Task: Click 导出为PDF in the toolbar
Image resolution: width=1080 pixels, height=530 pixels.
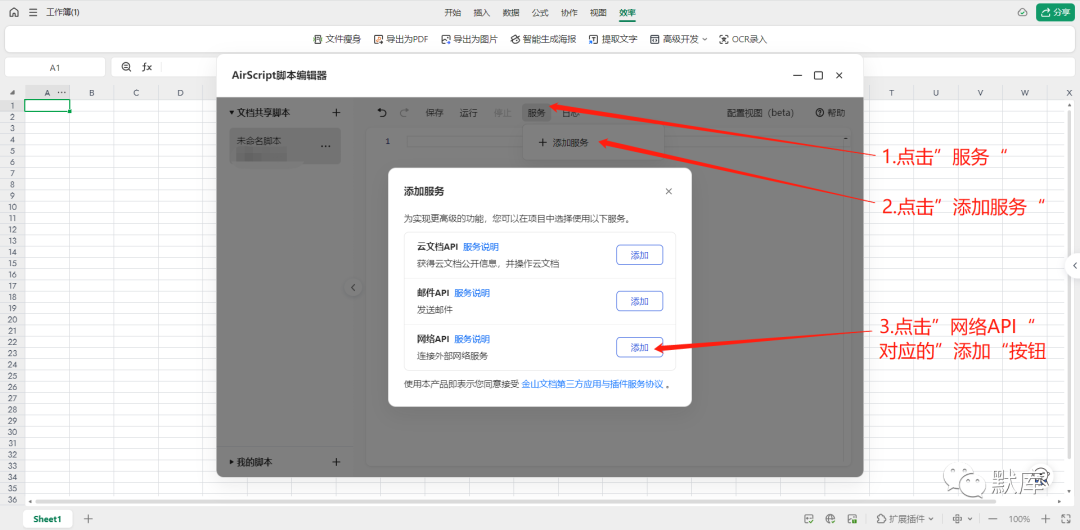Action: point(401,39)
